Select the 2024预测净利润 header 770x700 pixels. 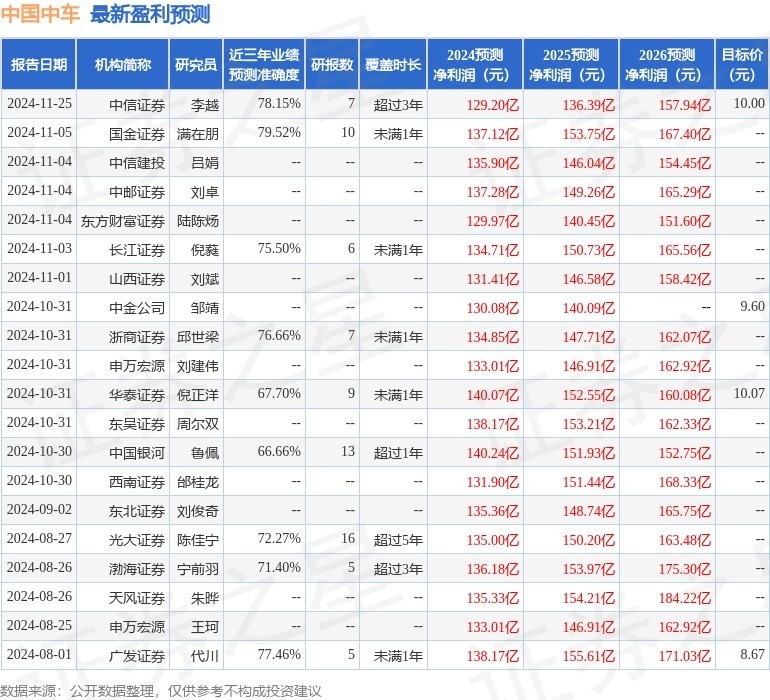(x=475, y=64)
